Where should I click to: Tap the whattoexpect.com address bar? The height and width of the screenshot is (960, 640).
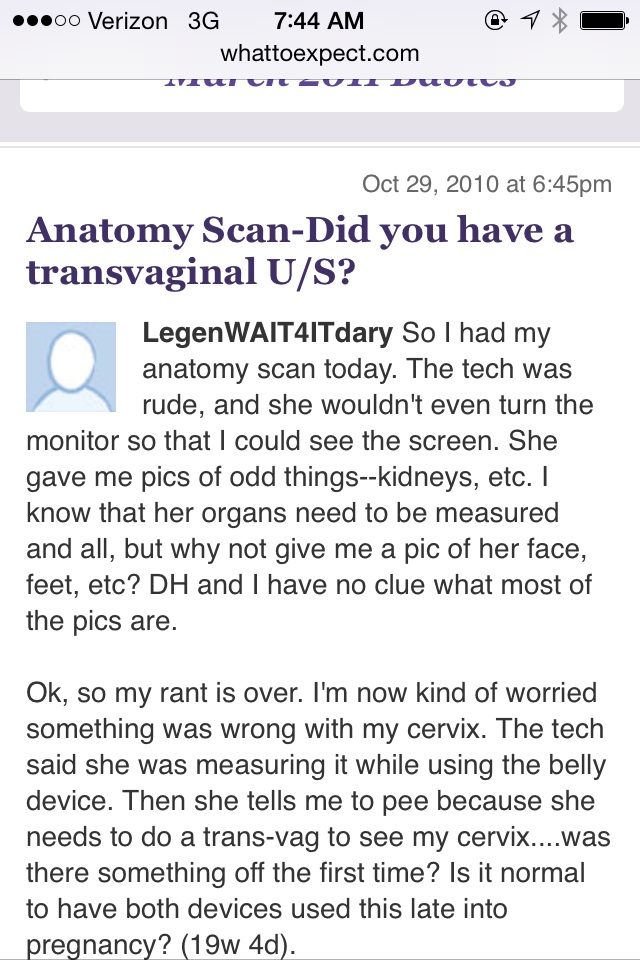coord(320,53)
